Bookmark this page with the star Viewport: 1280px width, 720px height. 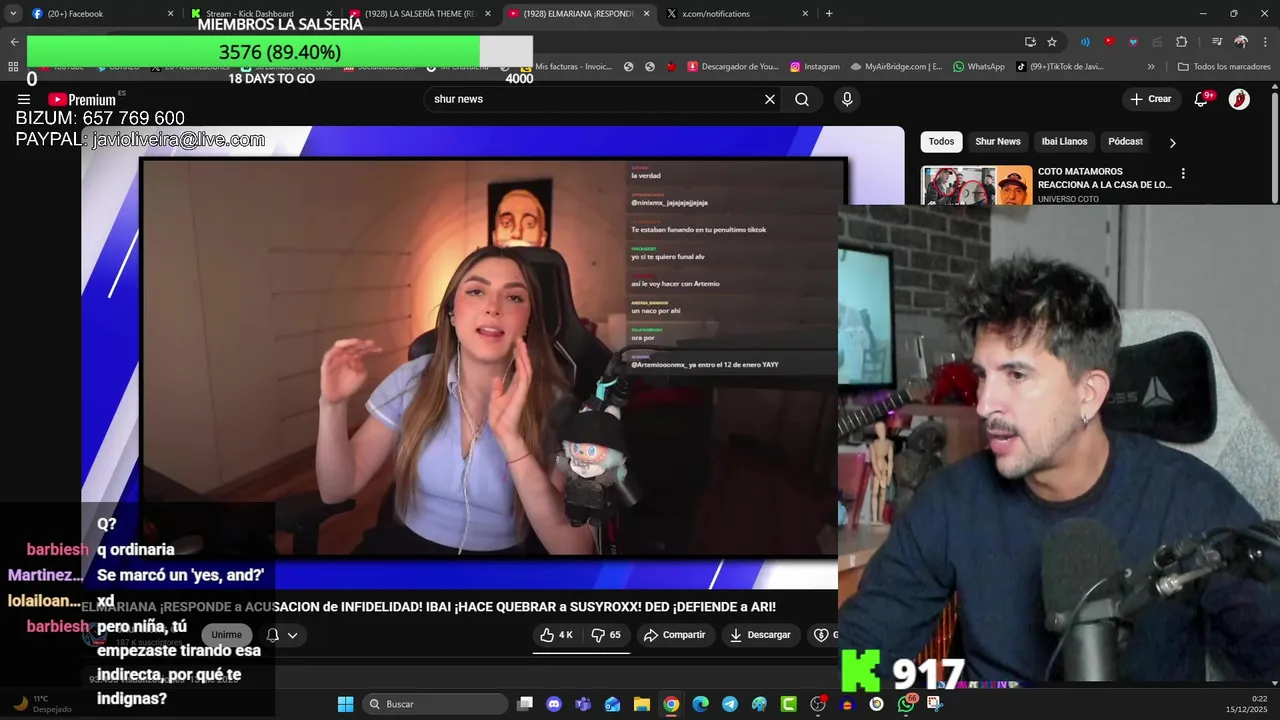[1052, 42]
